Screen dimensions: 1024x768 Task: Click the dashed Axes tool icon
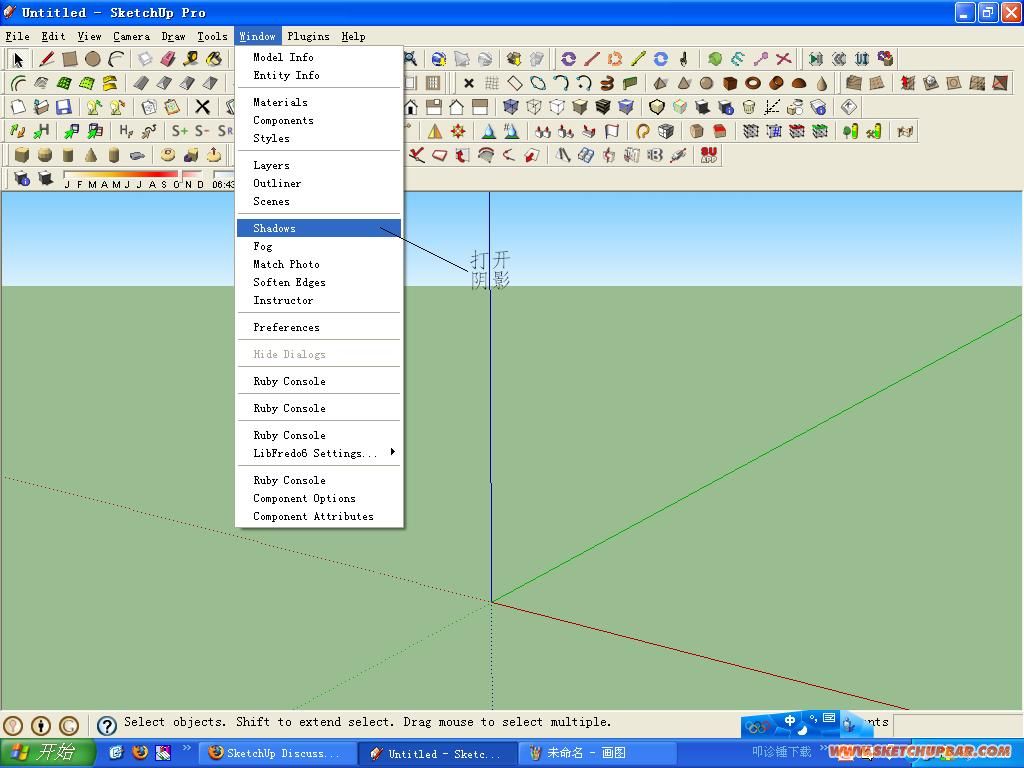click(x=771, y=107)
